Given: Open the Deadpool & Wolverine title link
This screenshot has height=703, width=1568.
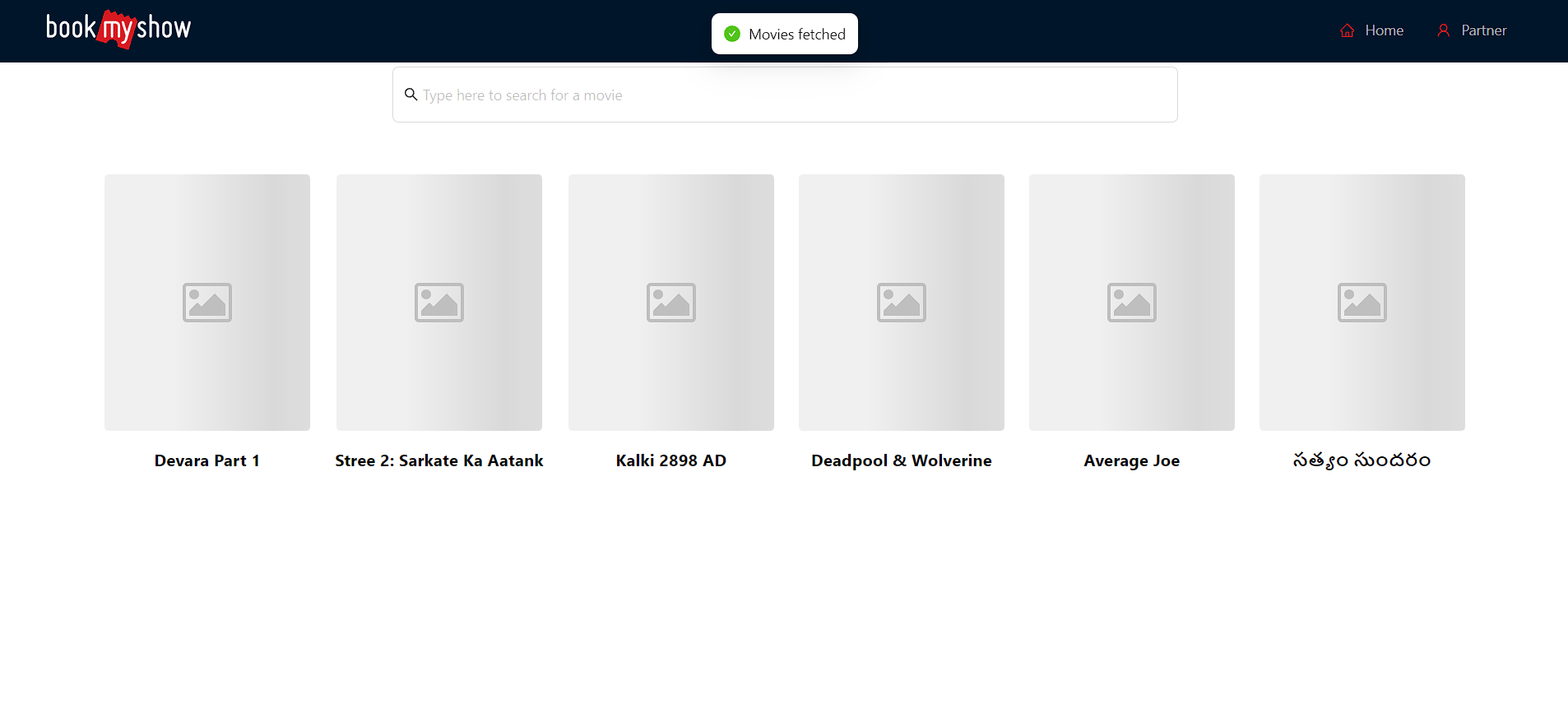Looking at the screenshot, I should coord(901,460).
